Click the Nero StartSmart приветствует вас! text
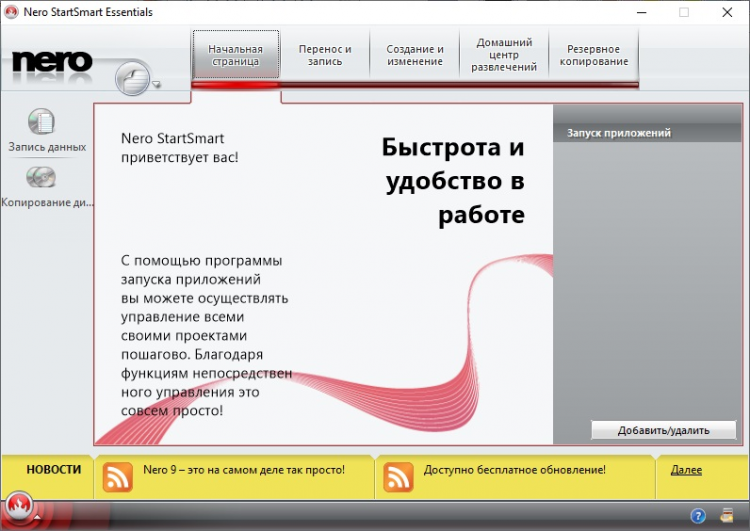This screenshot has width=750, height=531. point(179,147)
